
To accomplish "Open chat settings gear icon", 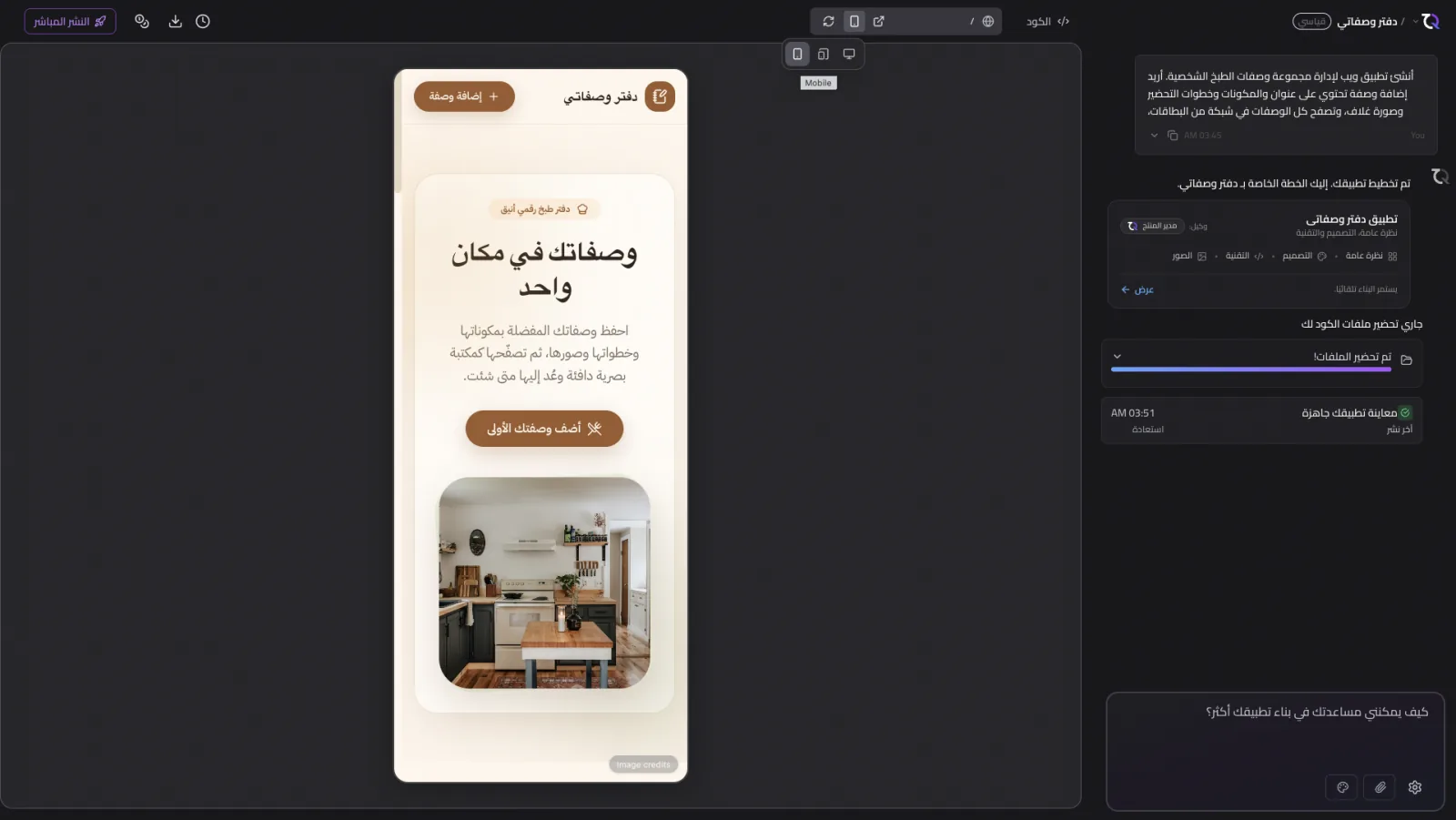I will [1415, 787].
